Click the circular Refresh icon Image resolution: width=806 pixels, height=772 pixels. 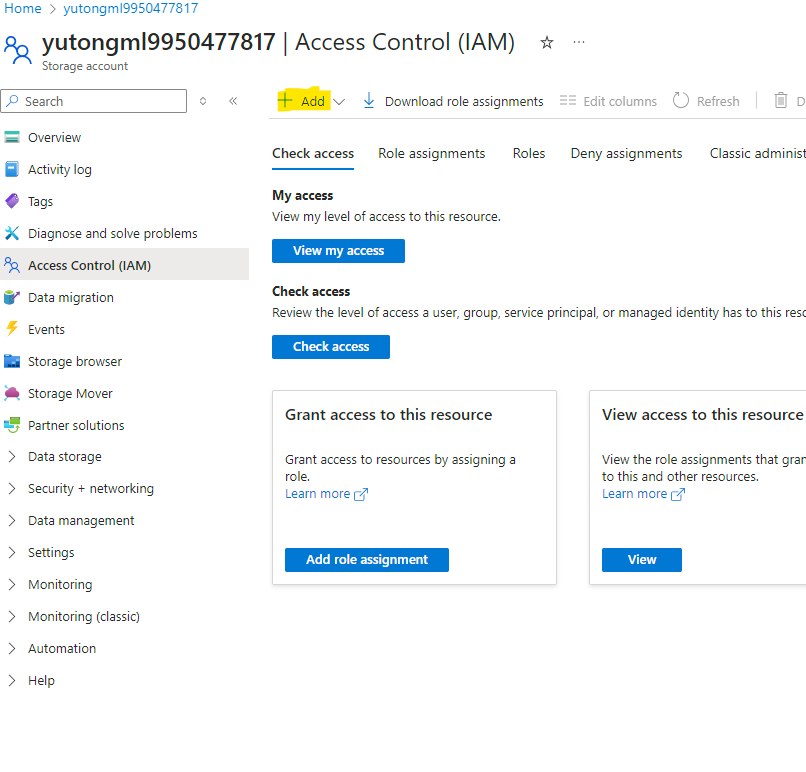click(681, 100)
